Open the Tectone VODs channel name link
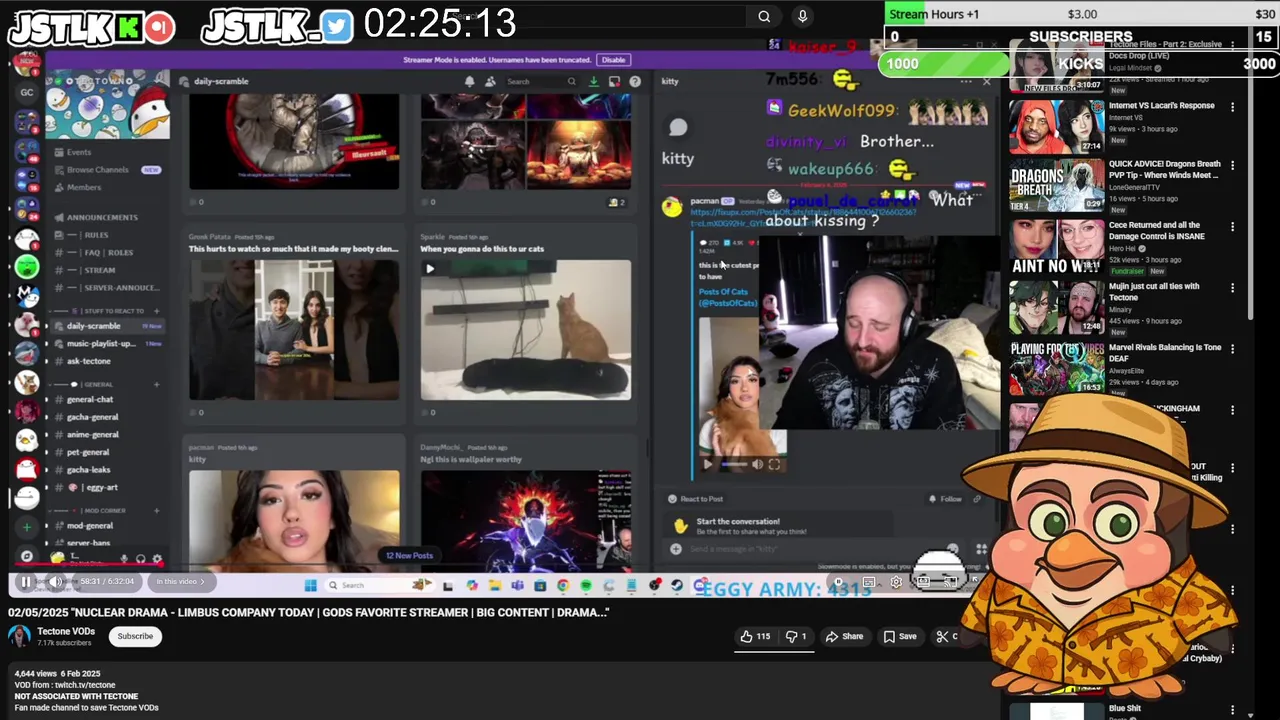This screenshot has height=720, width=1280. coord(66,631)
